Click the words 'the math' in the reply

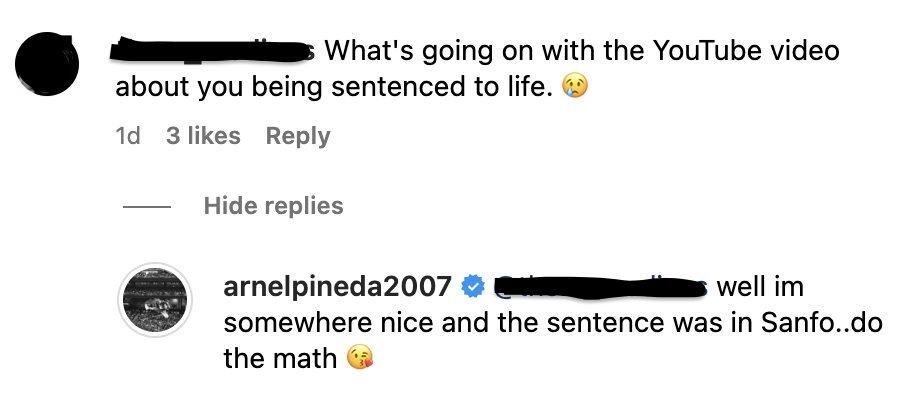[x=280, y=358]
